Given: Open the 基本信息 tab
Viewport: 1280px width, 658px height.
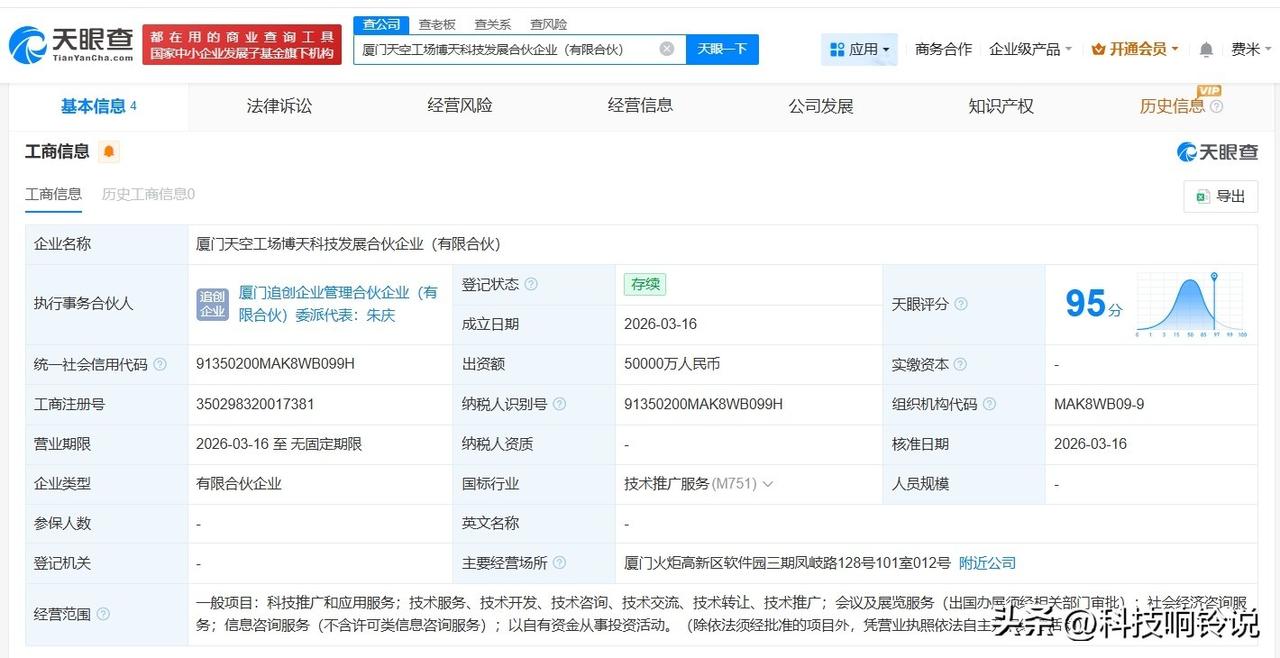Looking at the screenshot, I should pyautogui.click(x=98, y=106).
